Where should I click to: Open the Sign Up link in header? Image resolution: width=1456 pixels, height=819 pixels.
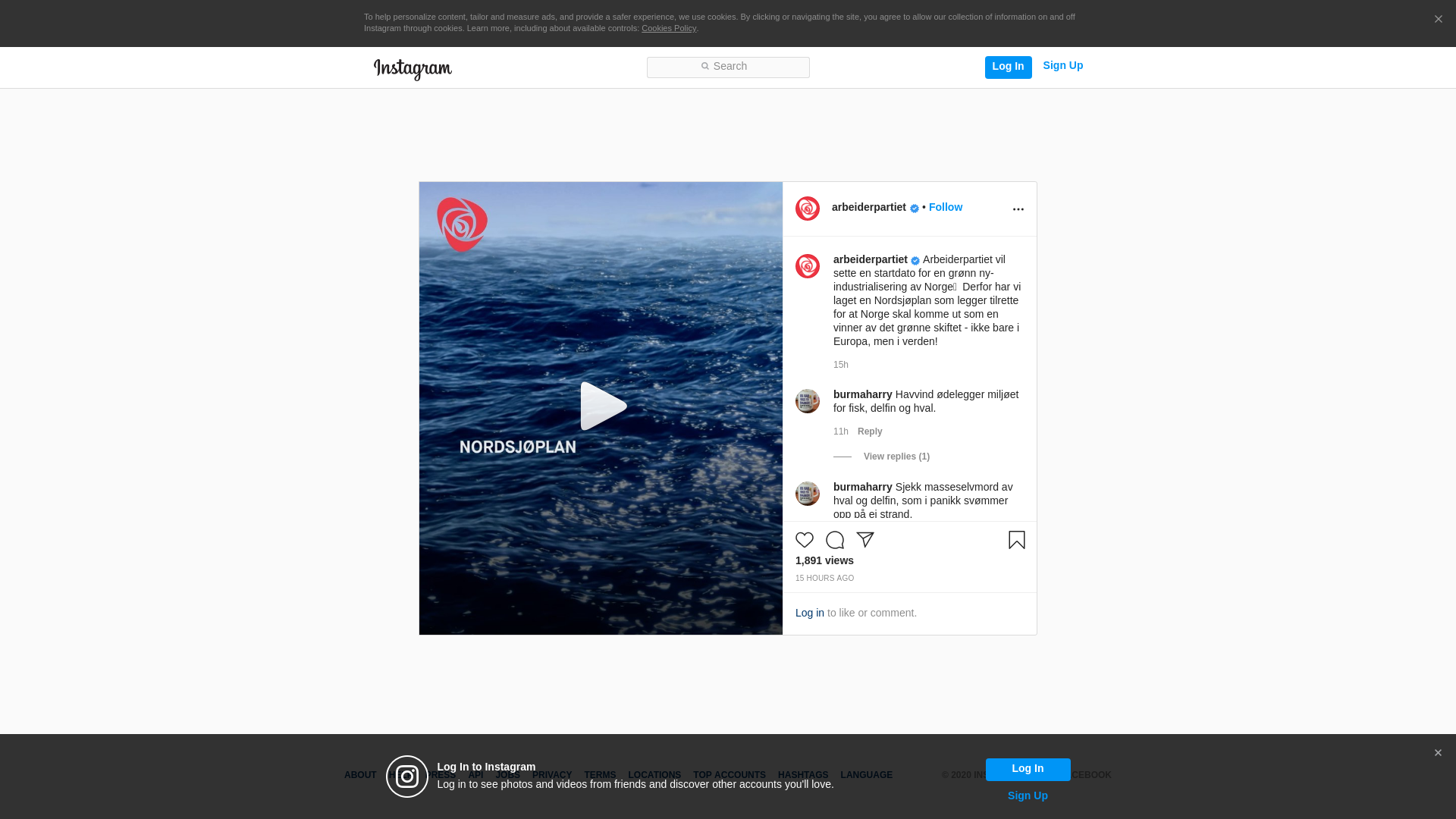click(1062, 66)
